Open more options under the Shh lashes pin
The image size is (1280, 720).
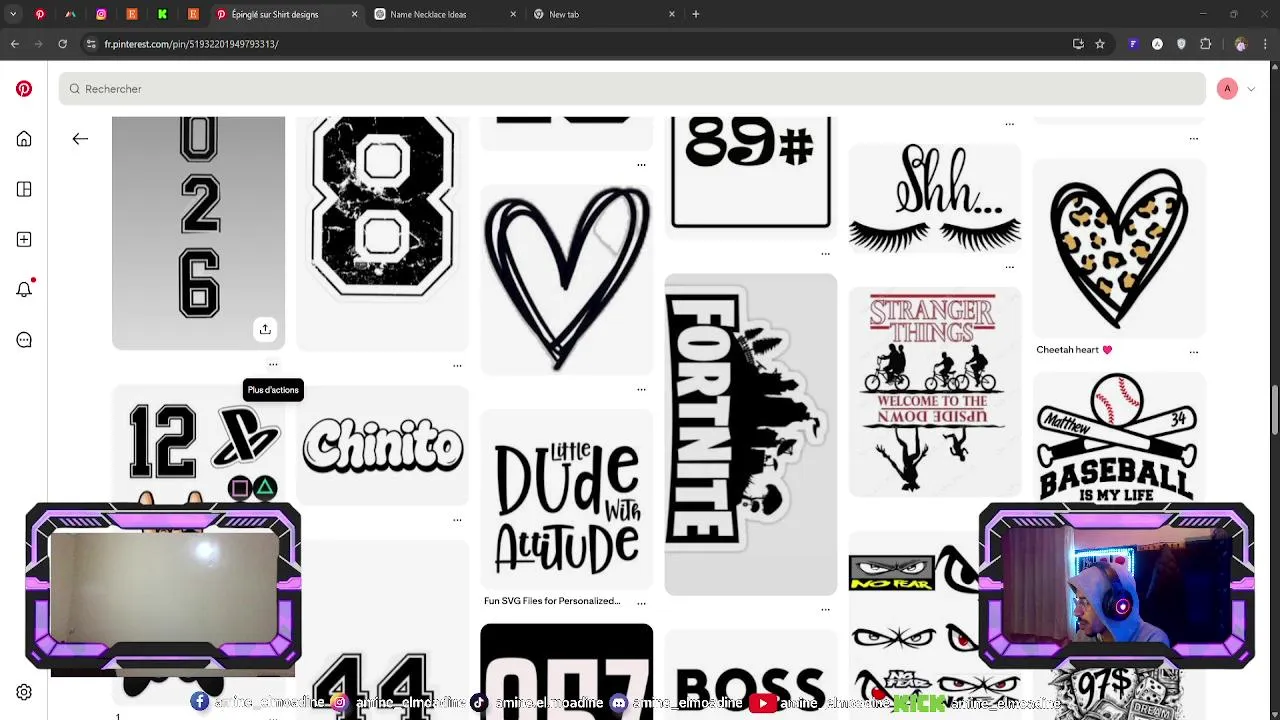point(1009,267)
